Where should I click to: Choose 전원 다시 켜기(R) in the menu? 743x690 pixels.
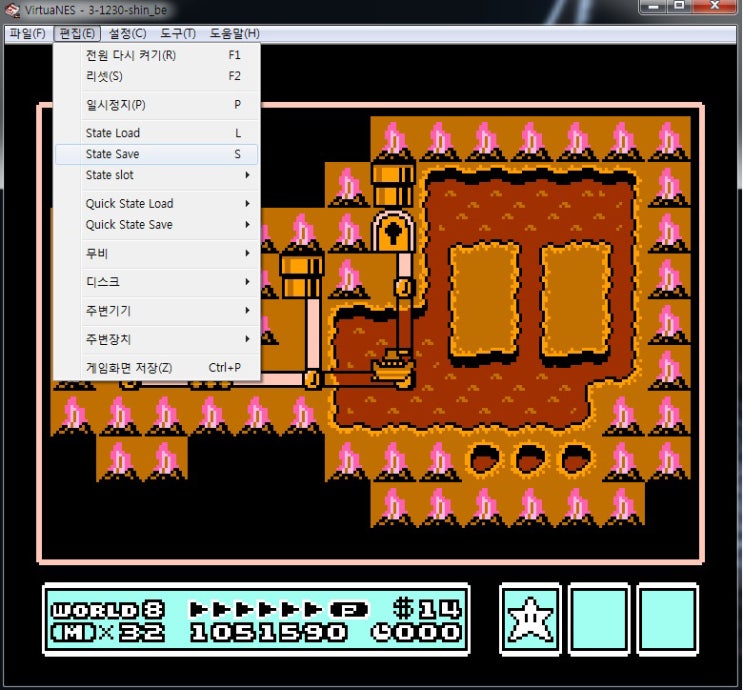[157, 55]
